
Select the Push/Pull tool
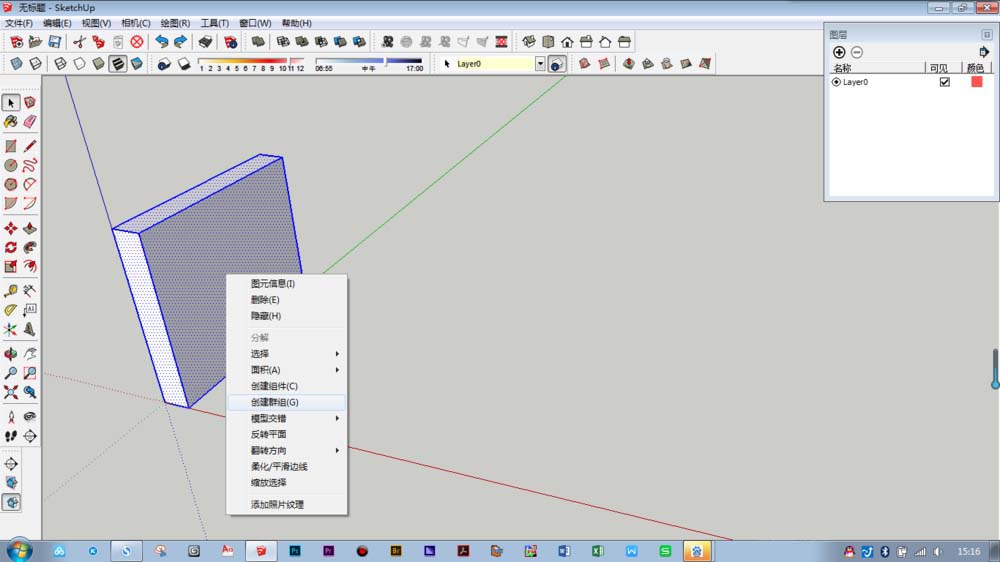coord(30,228)
